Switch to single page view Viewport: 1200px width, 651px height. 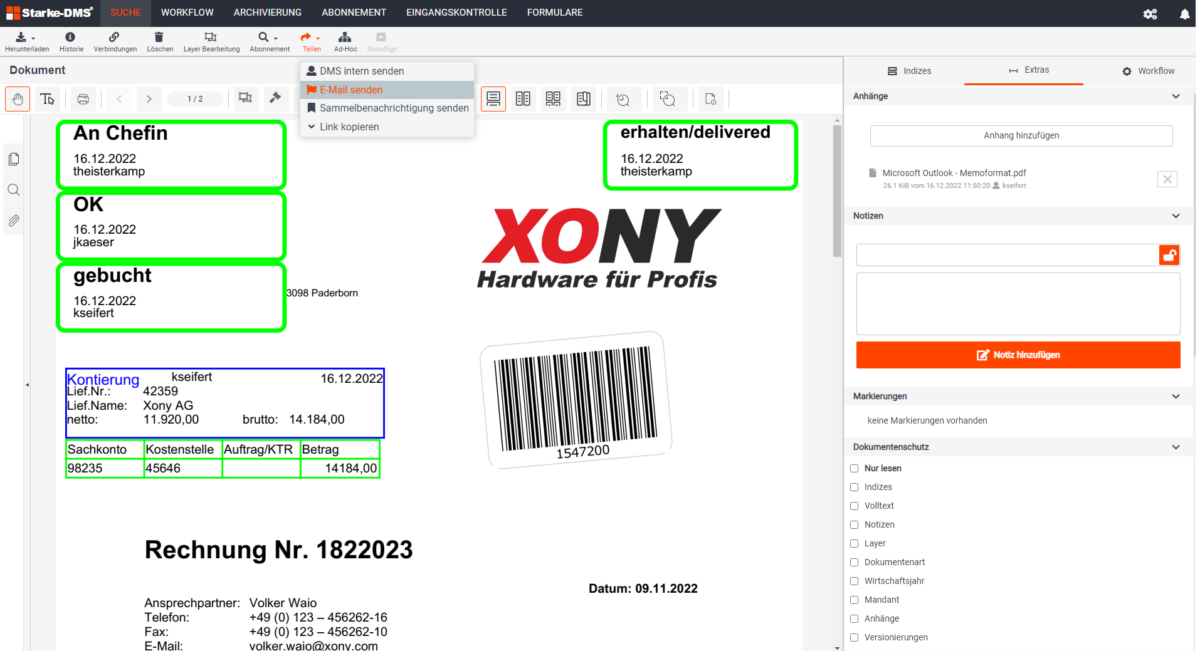493,99
